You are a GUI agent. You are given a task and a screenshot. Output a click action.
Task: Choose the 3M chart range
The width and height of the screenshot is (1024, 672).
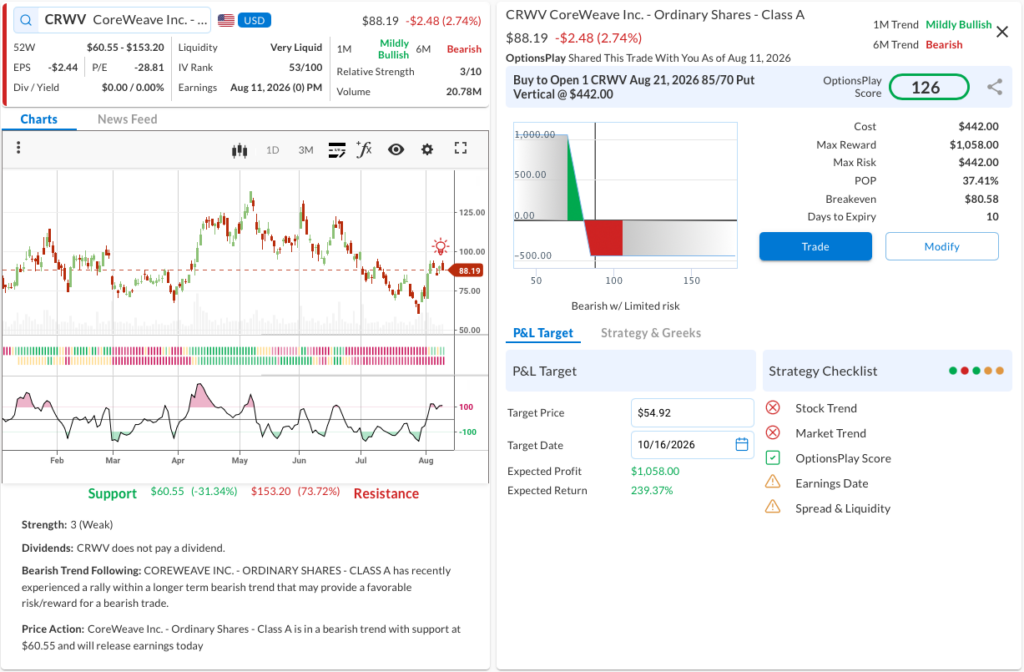click(x=306, y=150)
